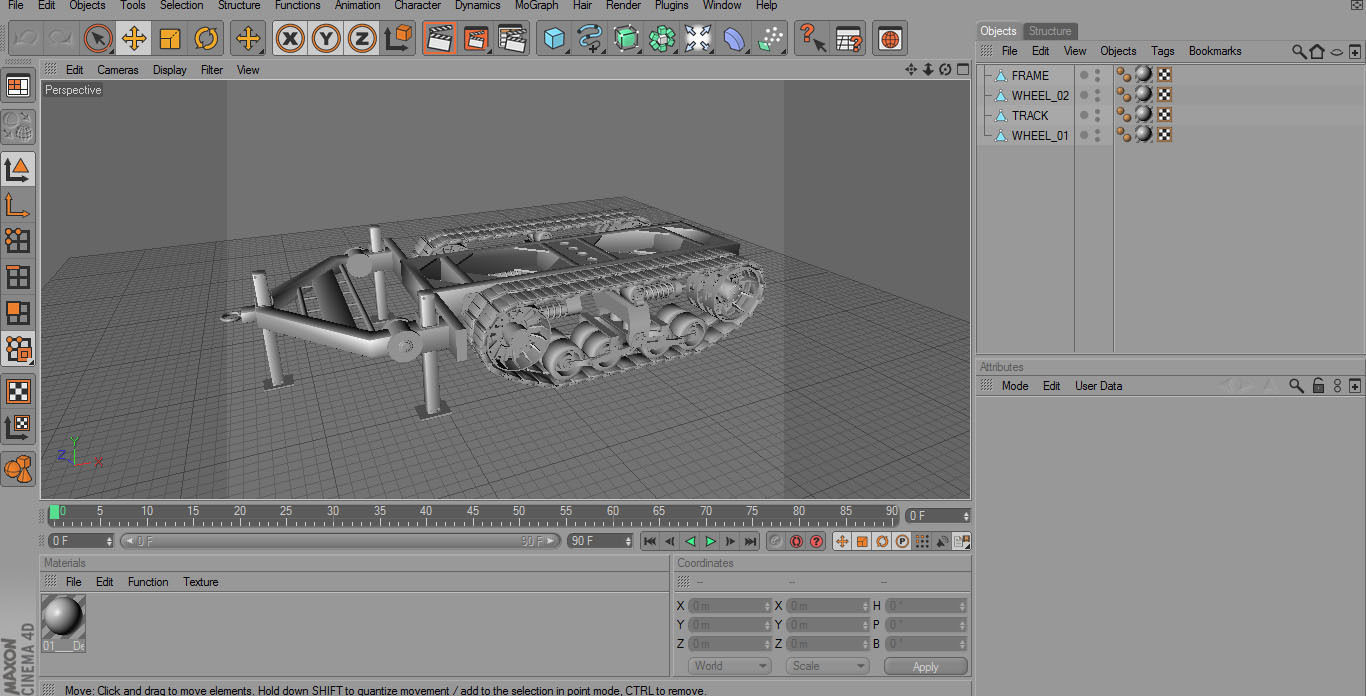Add a Cube primitive object
The width and height of the screenshot is (1366, 696).
554,39
